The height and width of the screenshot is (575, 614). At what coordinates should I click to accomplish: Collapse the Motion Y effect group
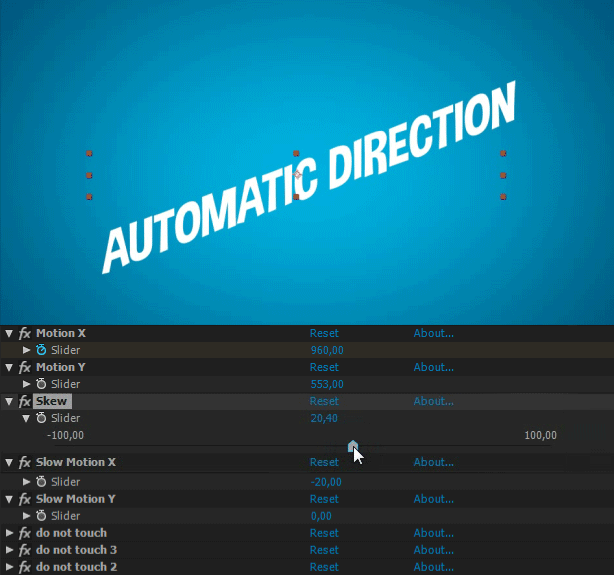pyautogui.click(x=9, y=368)
